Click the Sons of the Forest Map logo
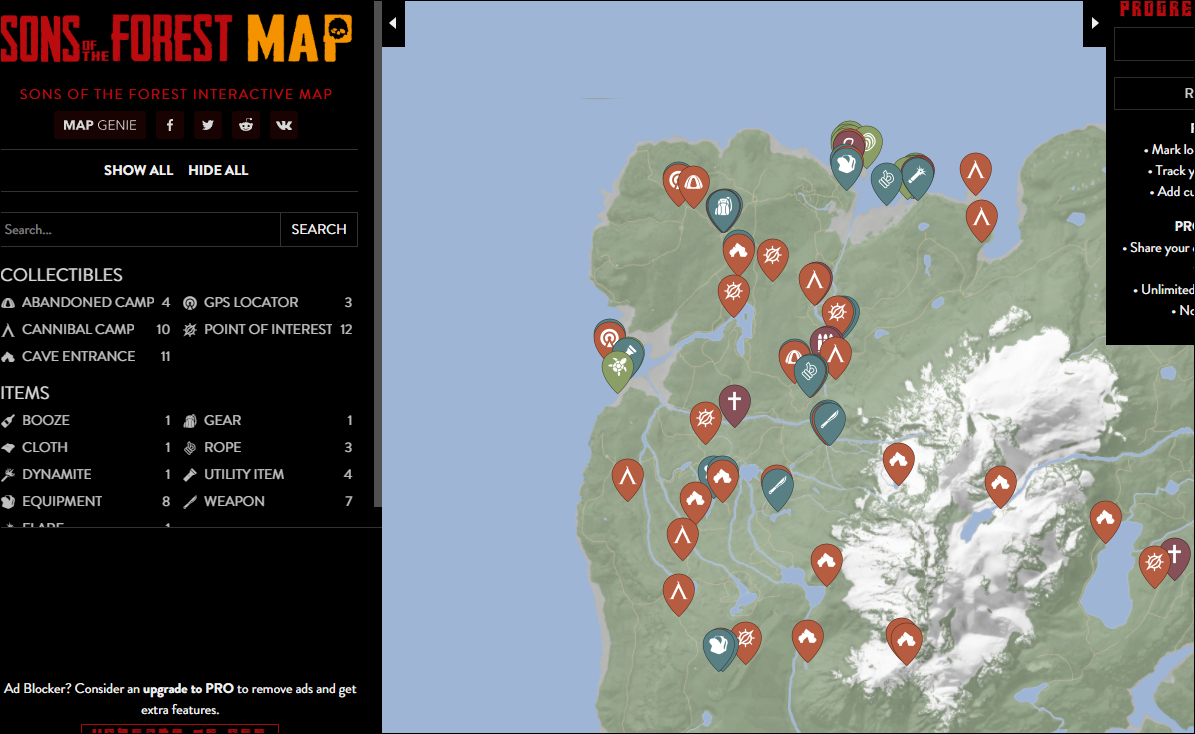Screen dimensions: 1195x734 [177, 37]
